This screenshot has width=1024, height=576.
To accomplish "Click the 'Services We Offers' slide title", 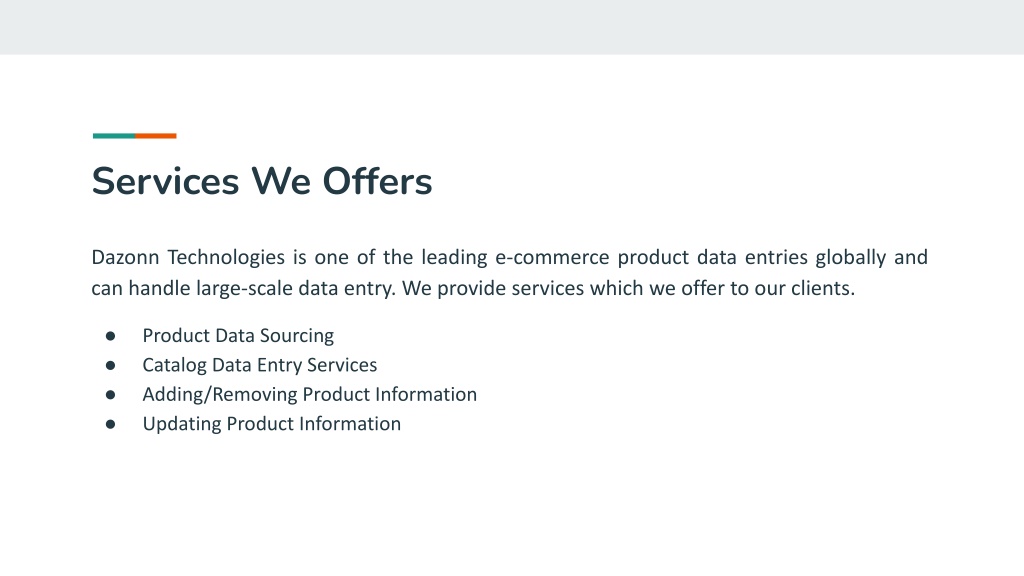I will (262, 181).
